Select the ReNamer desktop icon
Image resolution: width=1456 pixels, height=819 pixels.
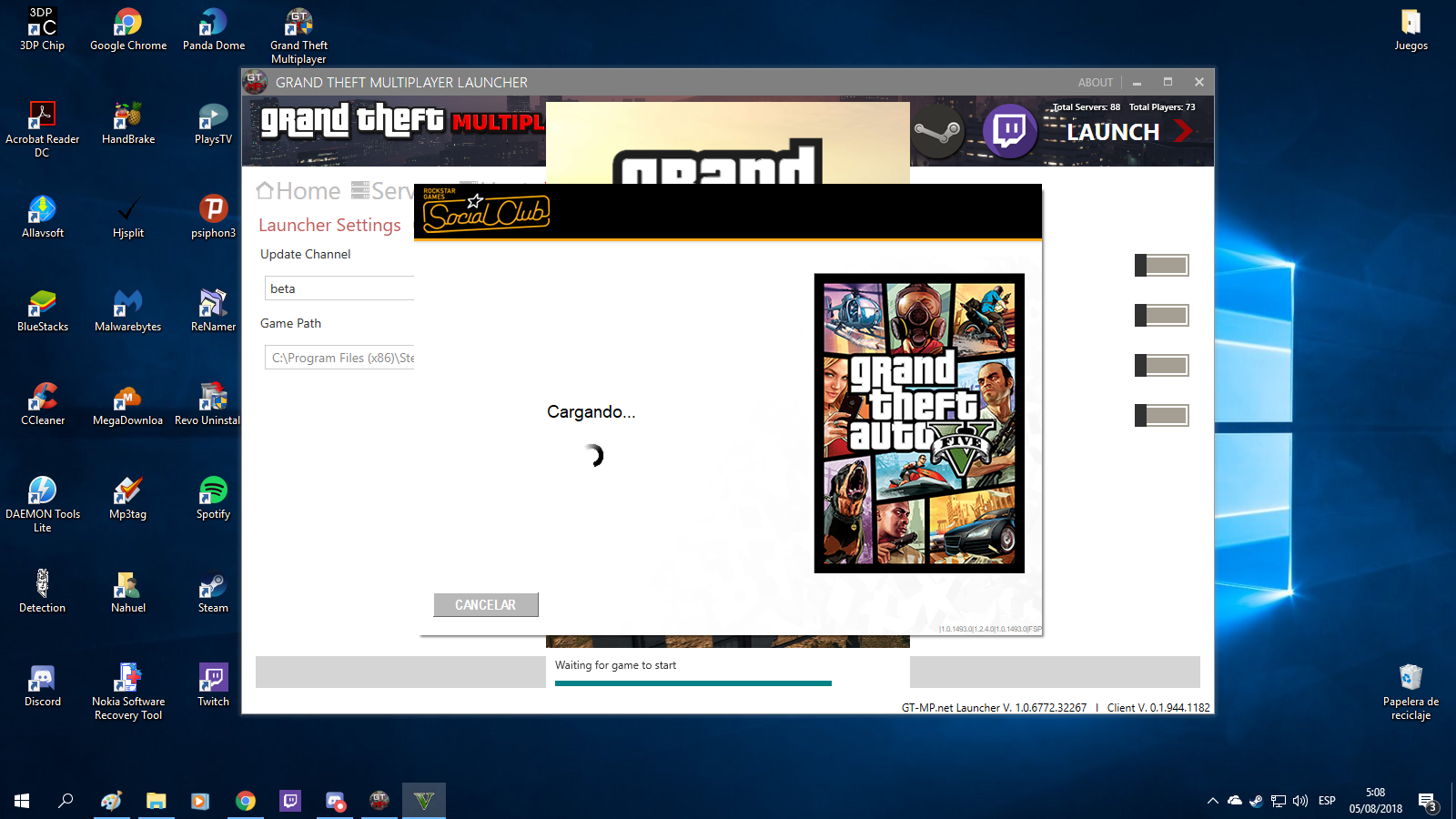tap(214, 310)
